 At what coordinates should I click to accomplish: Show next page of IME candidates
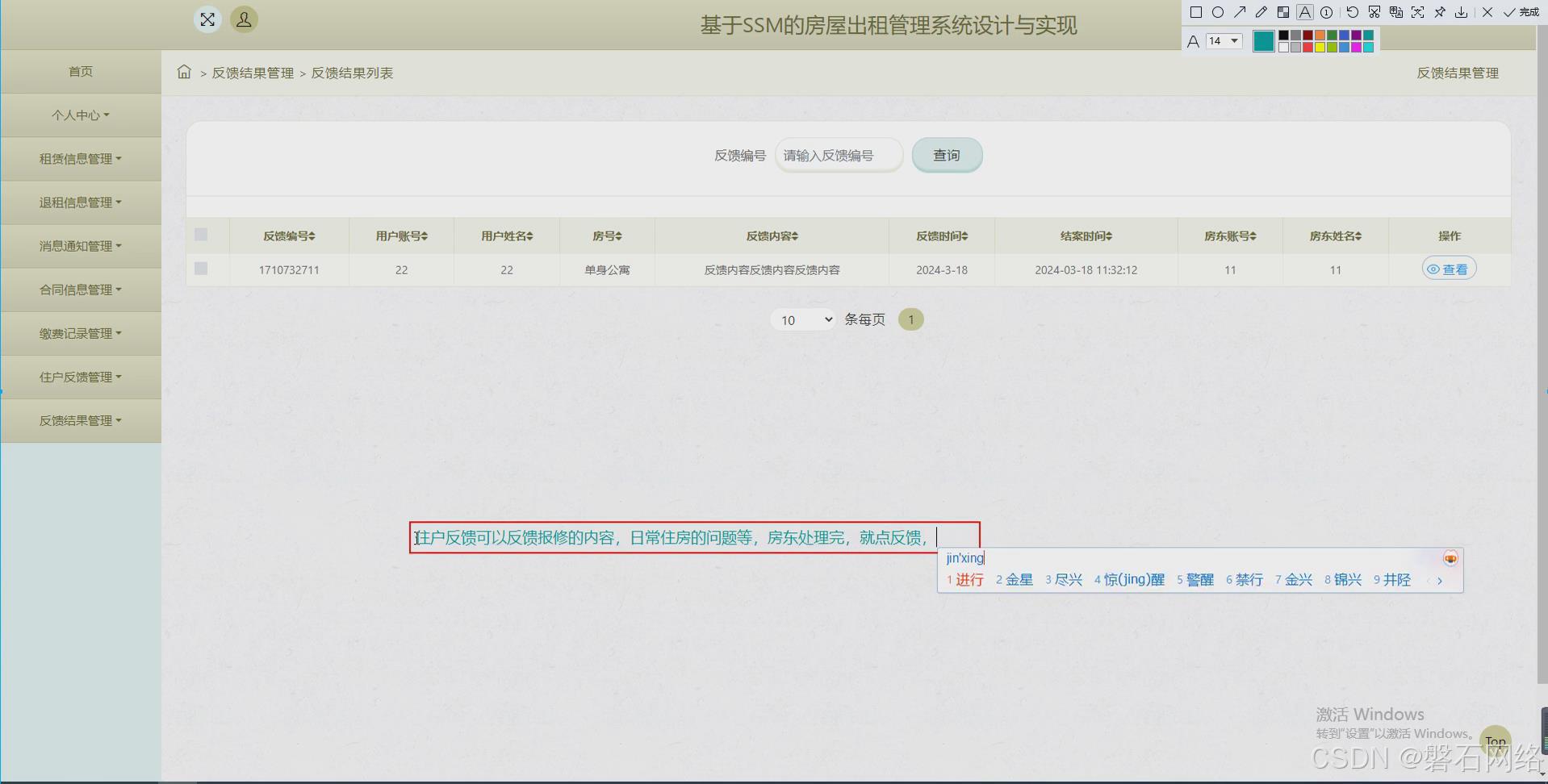[x=1440, y=581]
